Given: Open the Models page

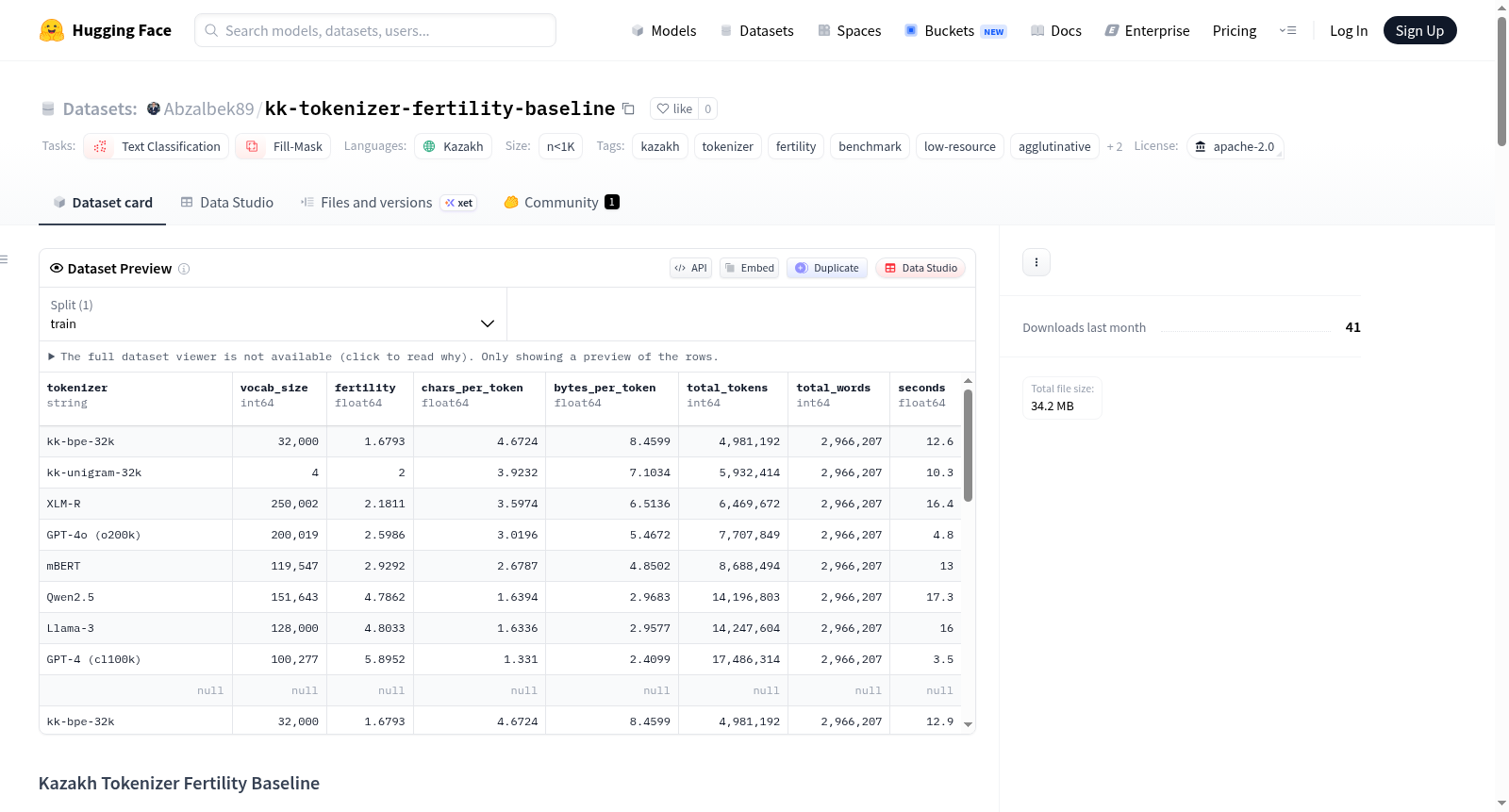Looking at the screenshot, I should tap(664, 30).
